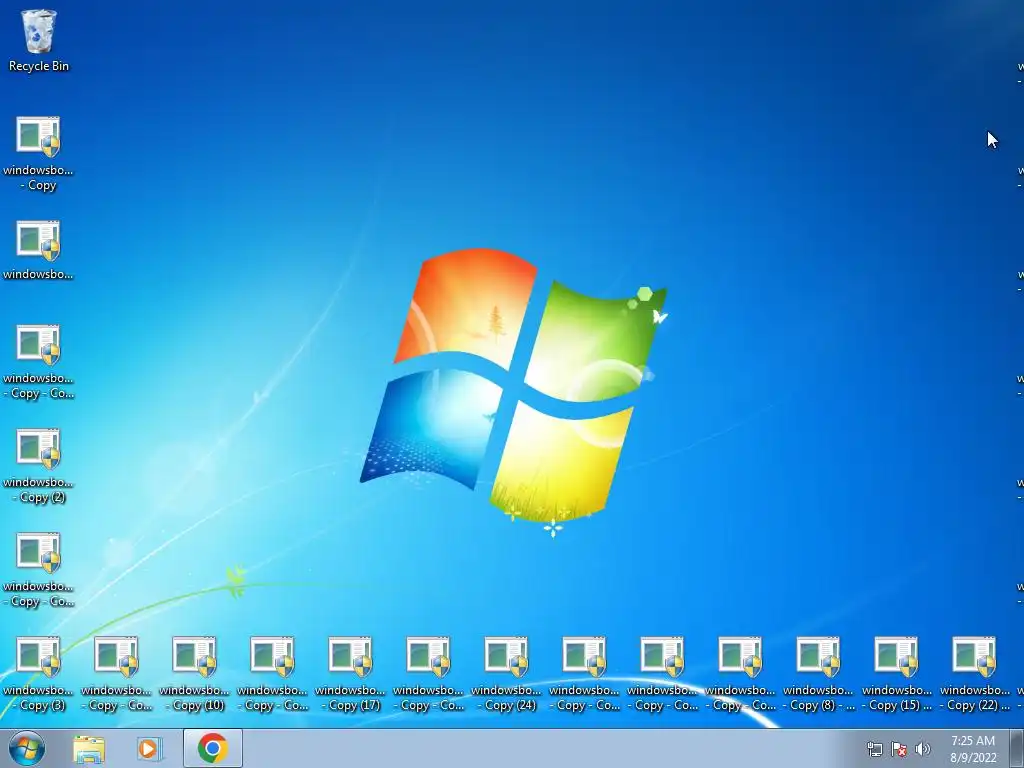Viewport: 1024px width, 768px height.
Task: Open the clock showing 7:25 AM
Action: [973, 749]
